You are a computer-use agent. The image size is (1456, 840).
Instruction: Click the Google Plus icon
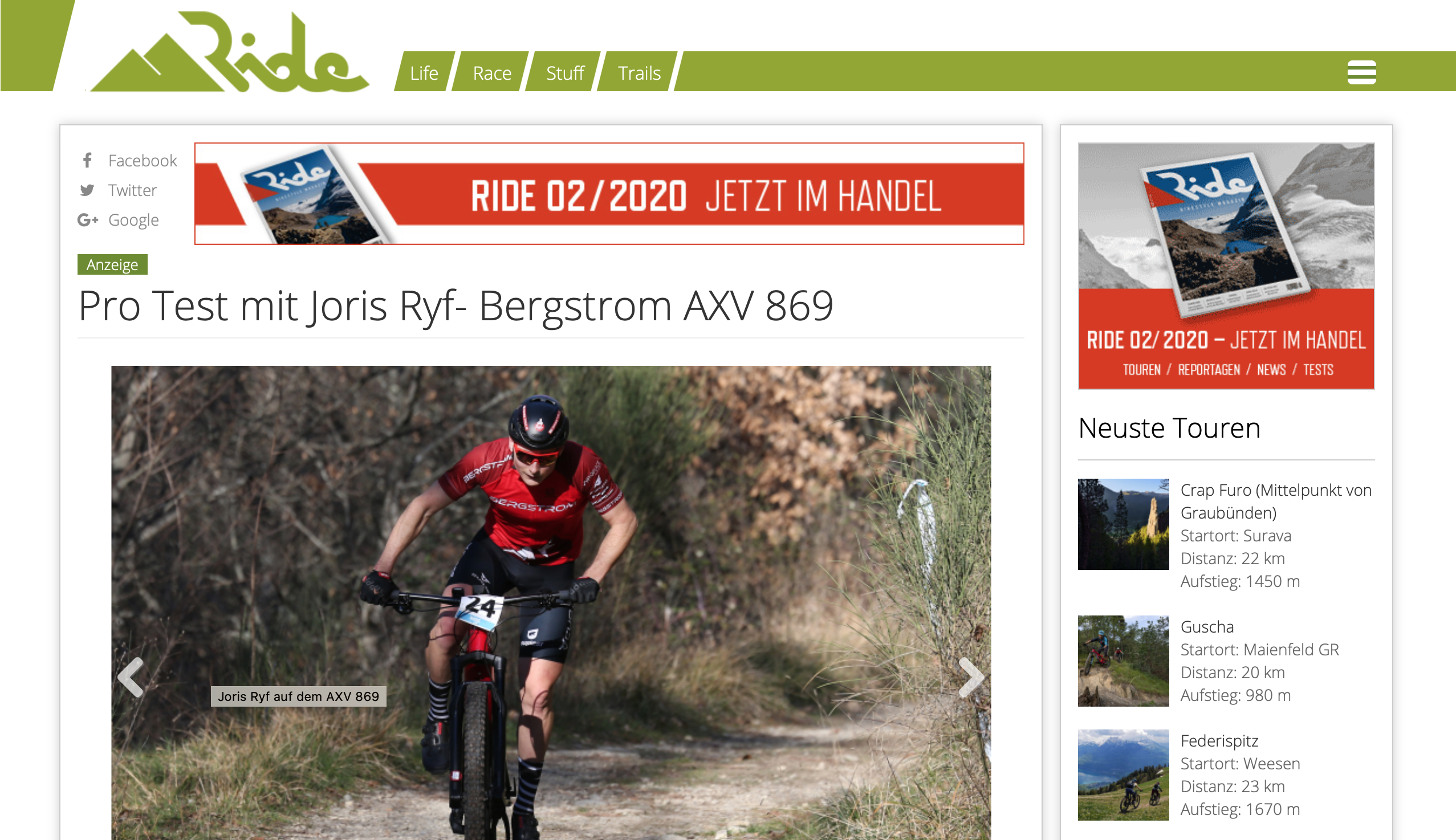click(88, 220)
